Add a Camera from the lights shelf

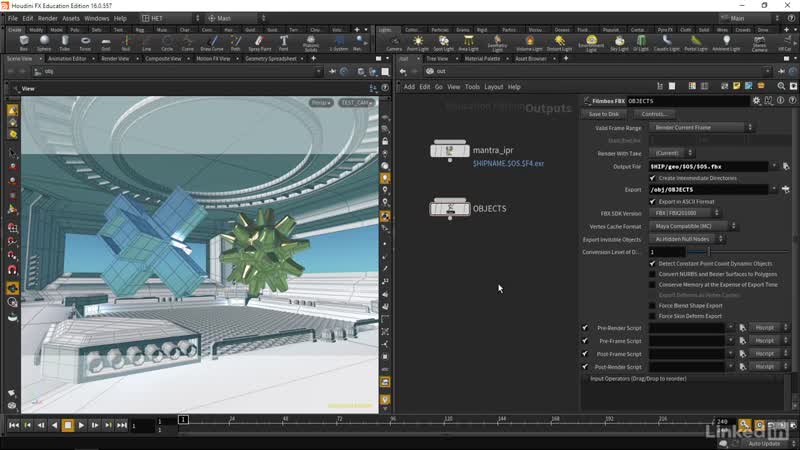coord(394,43)
